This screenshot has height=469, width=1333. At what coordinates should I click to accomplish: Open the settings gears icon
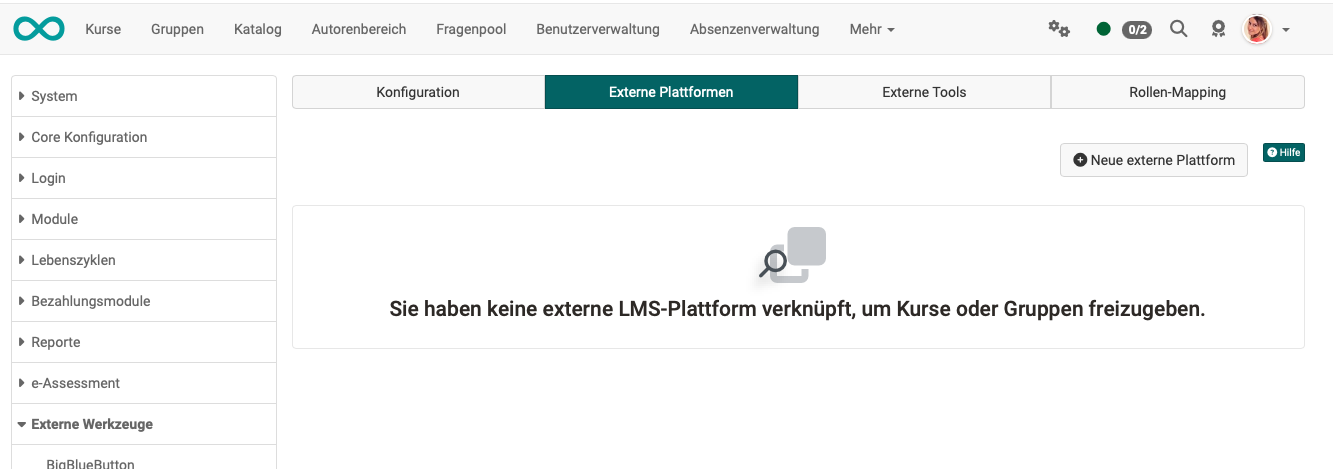click(x=1059, y=29)
